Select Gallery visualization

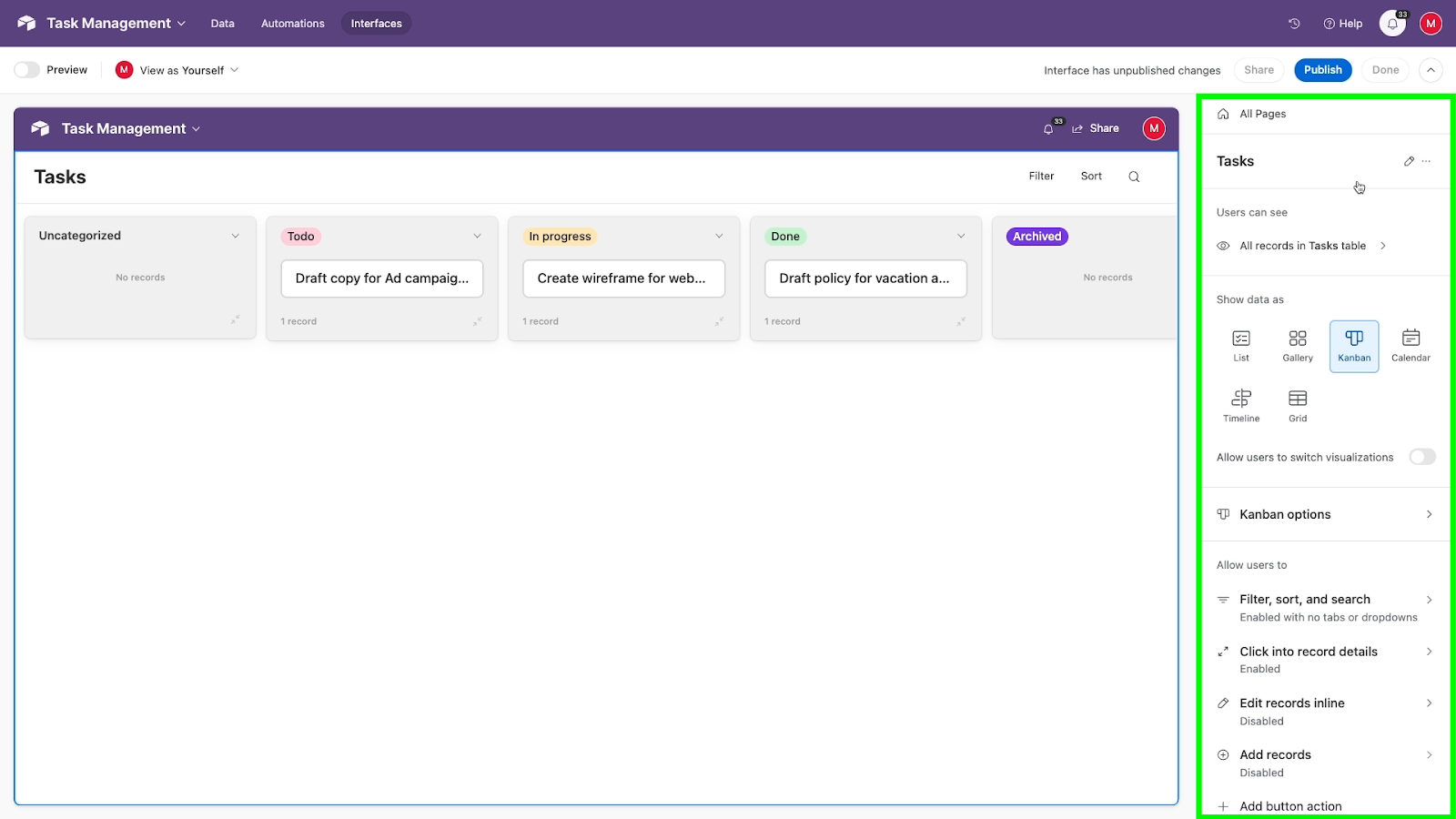(x=1298, y=346)
